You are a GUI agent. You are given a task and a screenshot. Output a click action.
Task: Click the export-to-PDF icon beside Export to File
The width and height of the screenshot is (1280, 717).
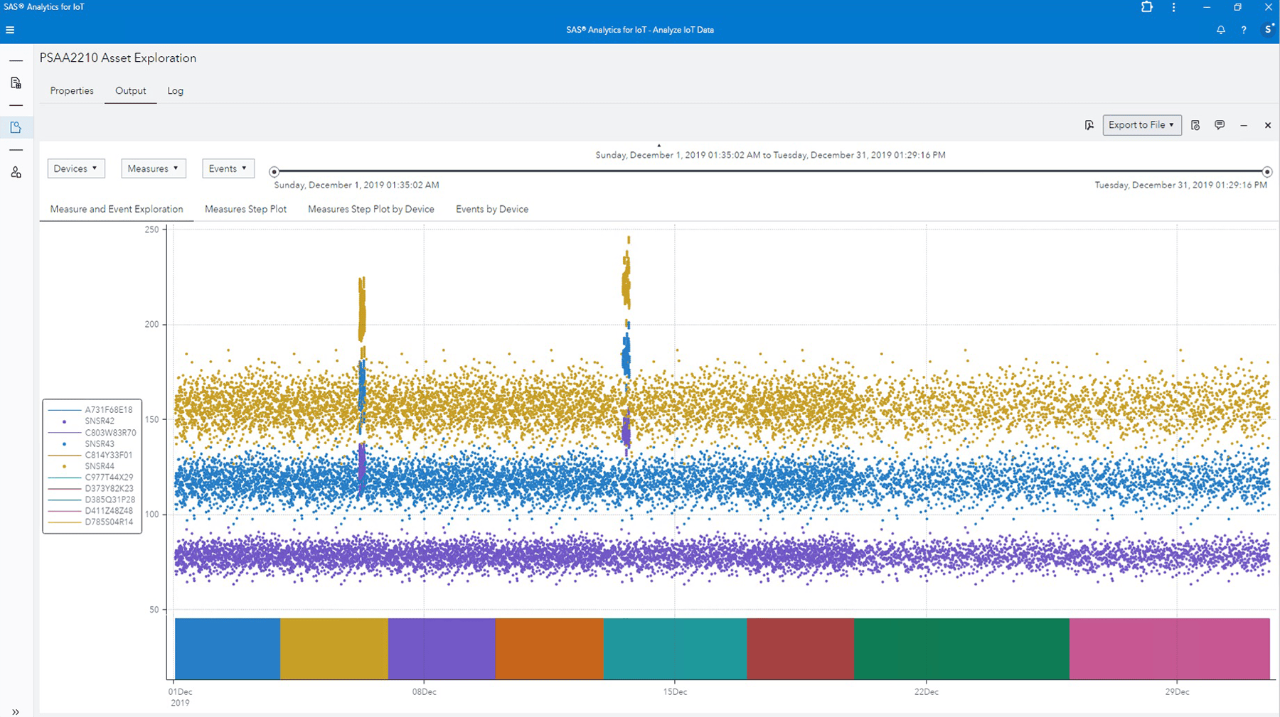(1090, 124)
